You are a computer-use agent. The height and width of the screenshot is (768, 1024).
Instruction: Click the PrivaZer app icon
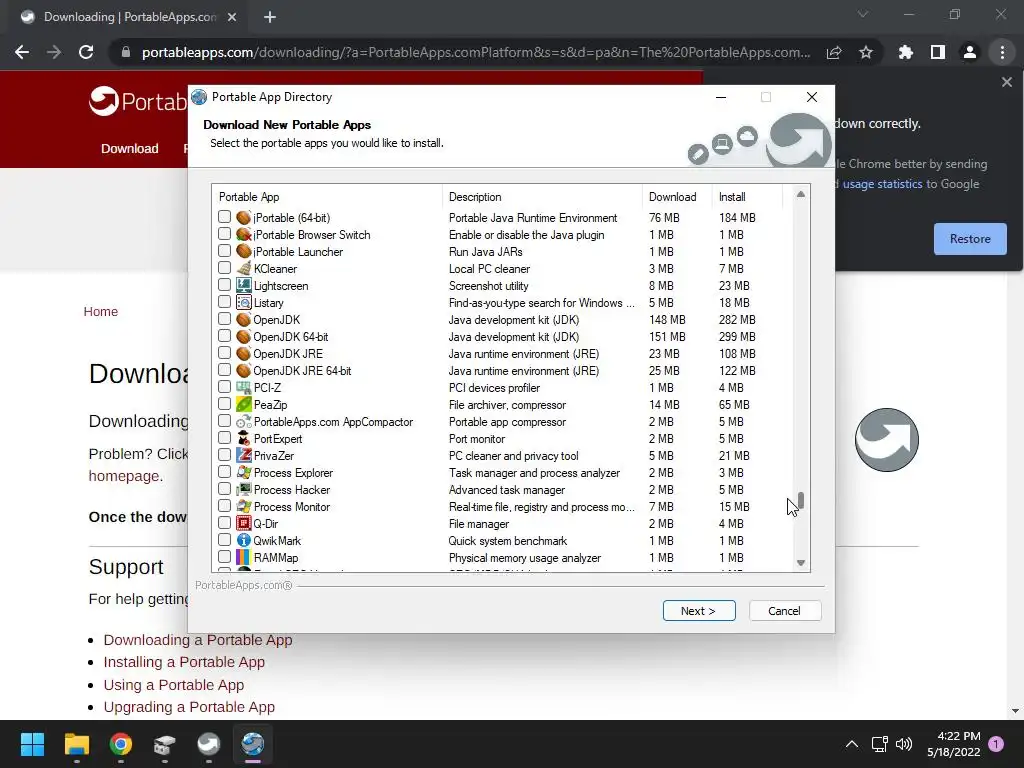click(244, 456)
